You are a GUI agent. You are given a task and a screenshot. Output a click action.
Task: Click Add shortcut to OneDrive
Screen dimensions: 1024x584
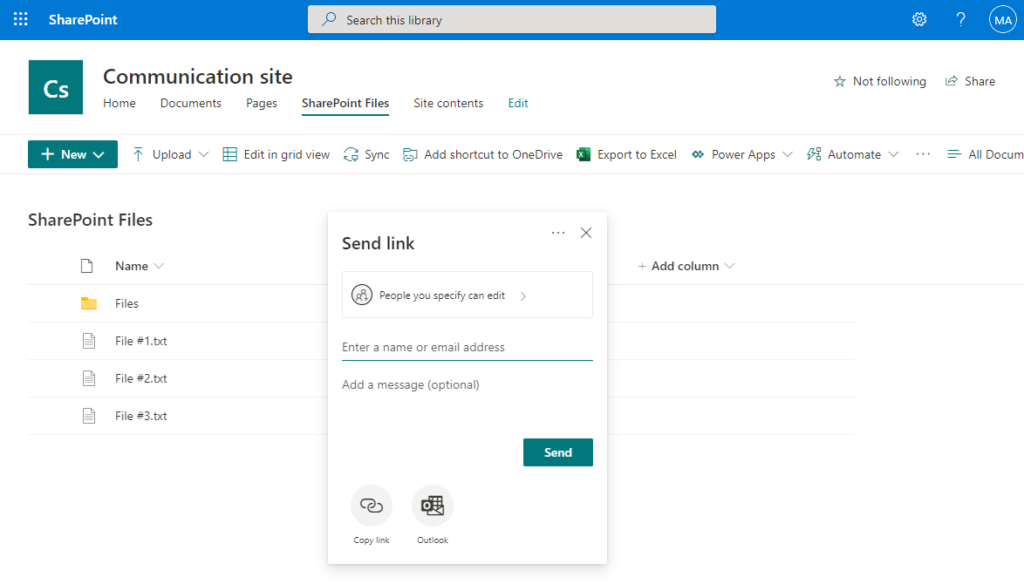[x=483, y=155]
